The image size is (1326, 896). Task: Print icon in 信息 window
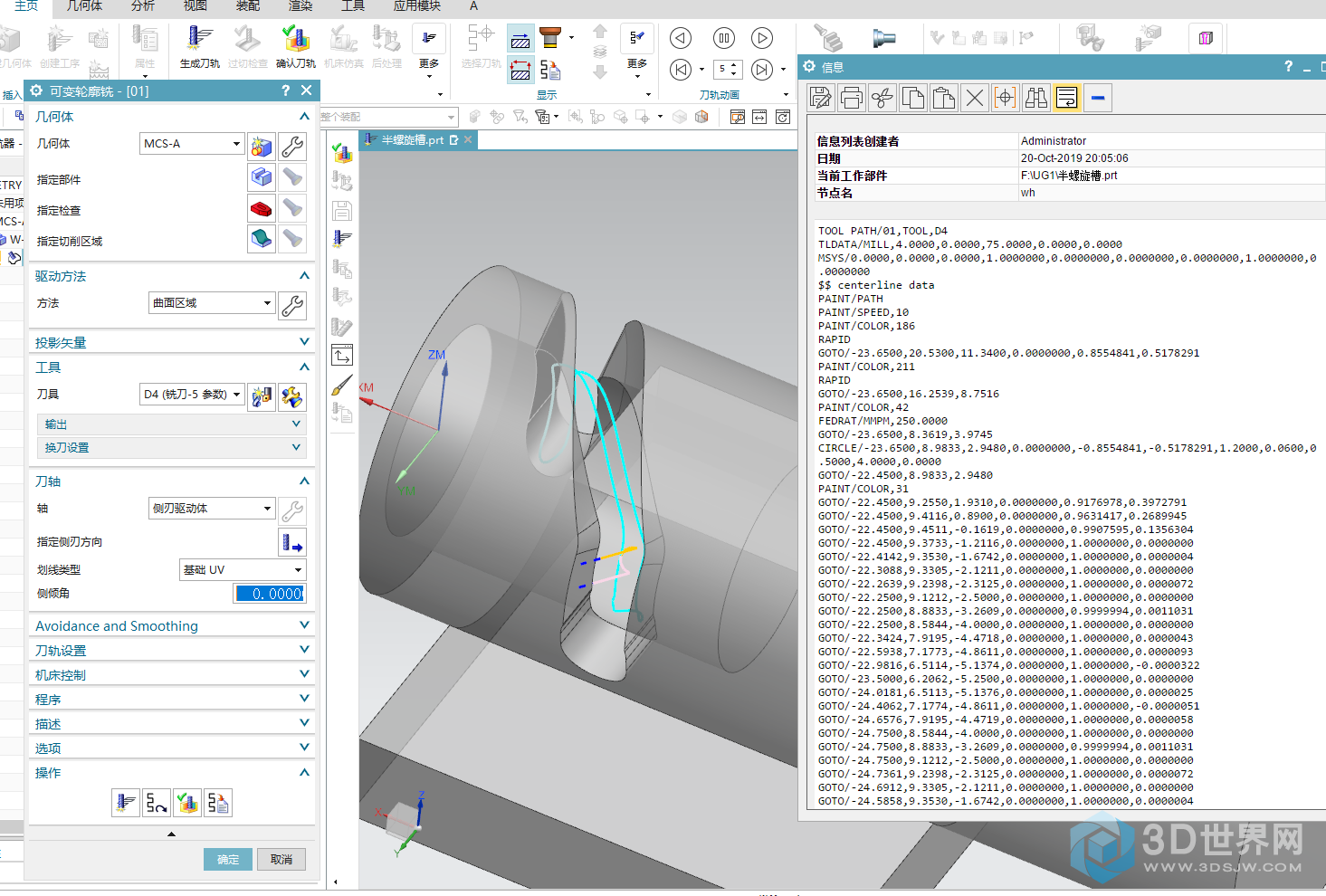[x=852, y=98]
